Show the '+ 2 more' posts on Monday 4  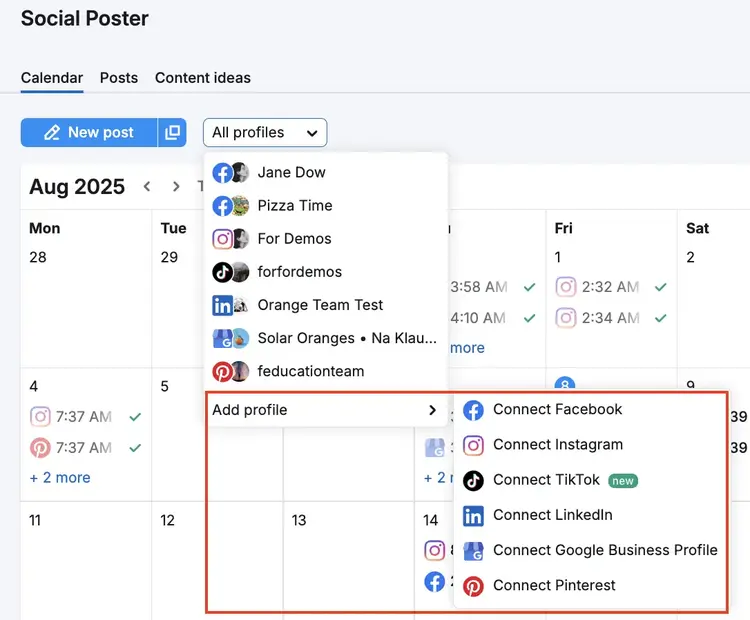60,477
